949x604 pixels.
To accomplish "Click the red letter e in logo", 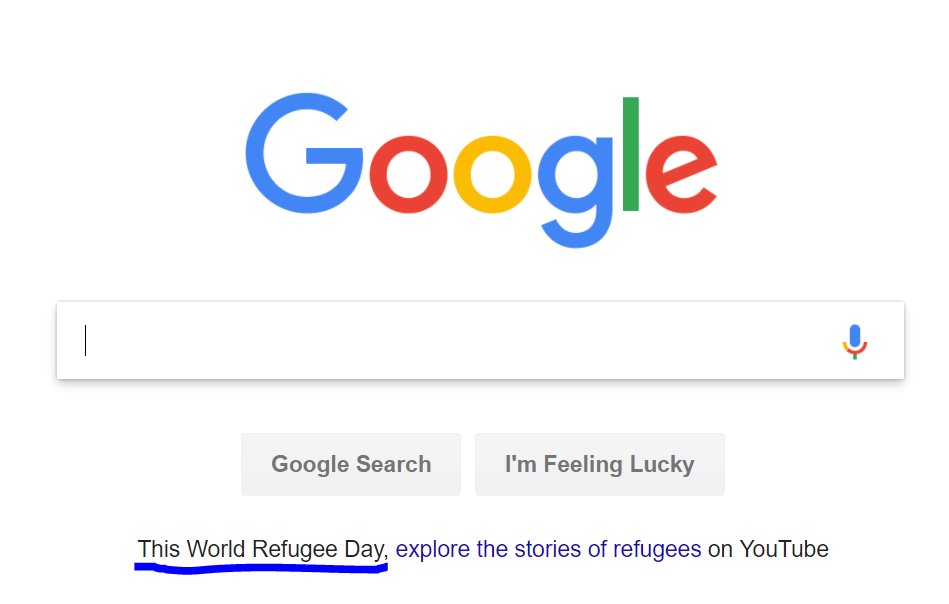I will [x=681, y=175].
